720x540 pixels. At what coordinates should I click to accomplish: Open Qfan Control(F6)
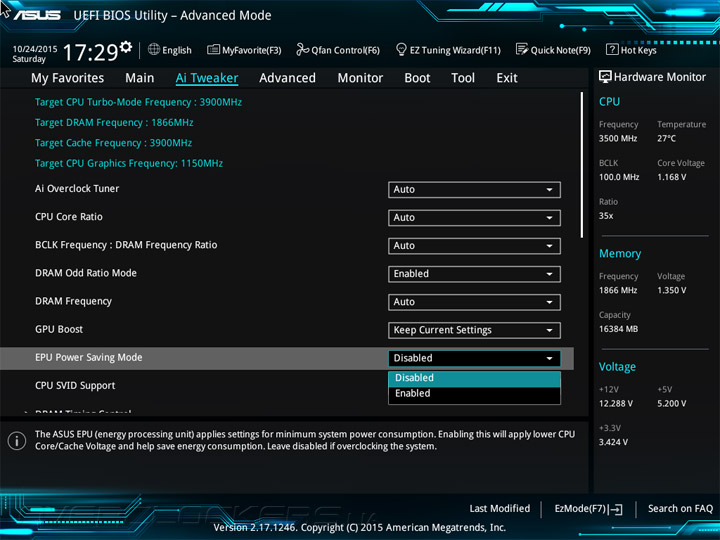coord(338,50)
